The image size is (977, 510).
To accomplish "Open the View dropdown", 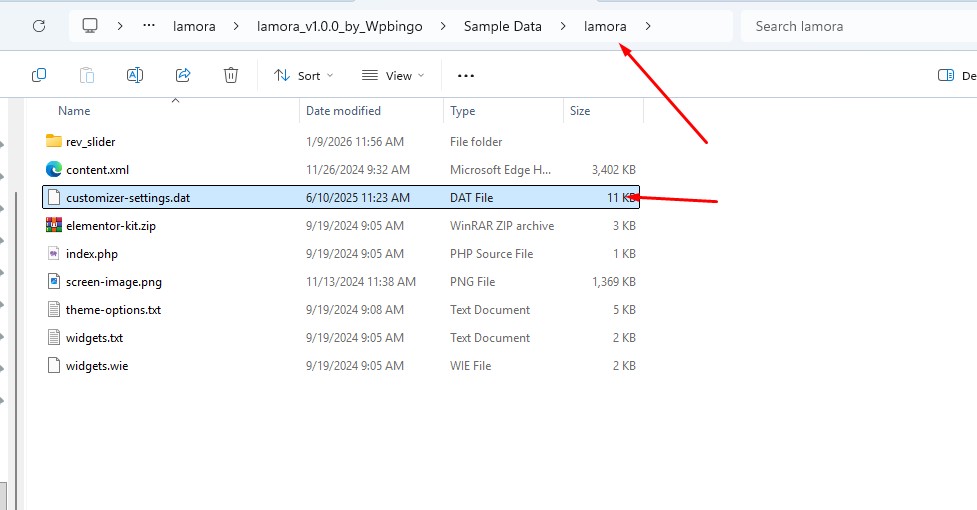I will click(393, 75).
